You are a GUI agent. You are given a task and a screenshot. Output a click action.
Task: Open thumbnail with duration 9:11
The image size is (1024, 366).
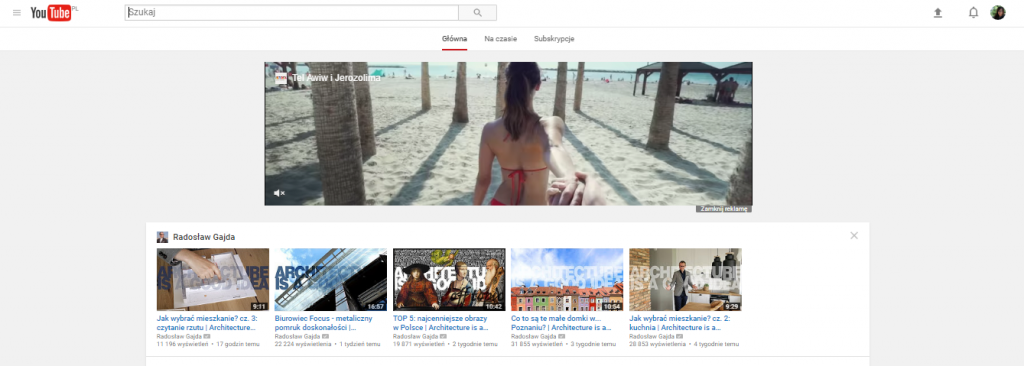[x=213, y=279]
